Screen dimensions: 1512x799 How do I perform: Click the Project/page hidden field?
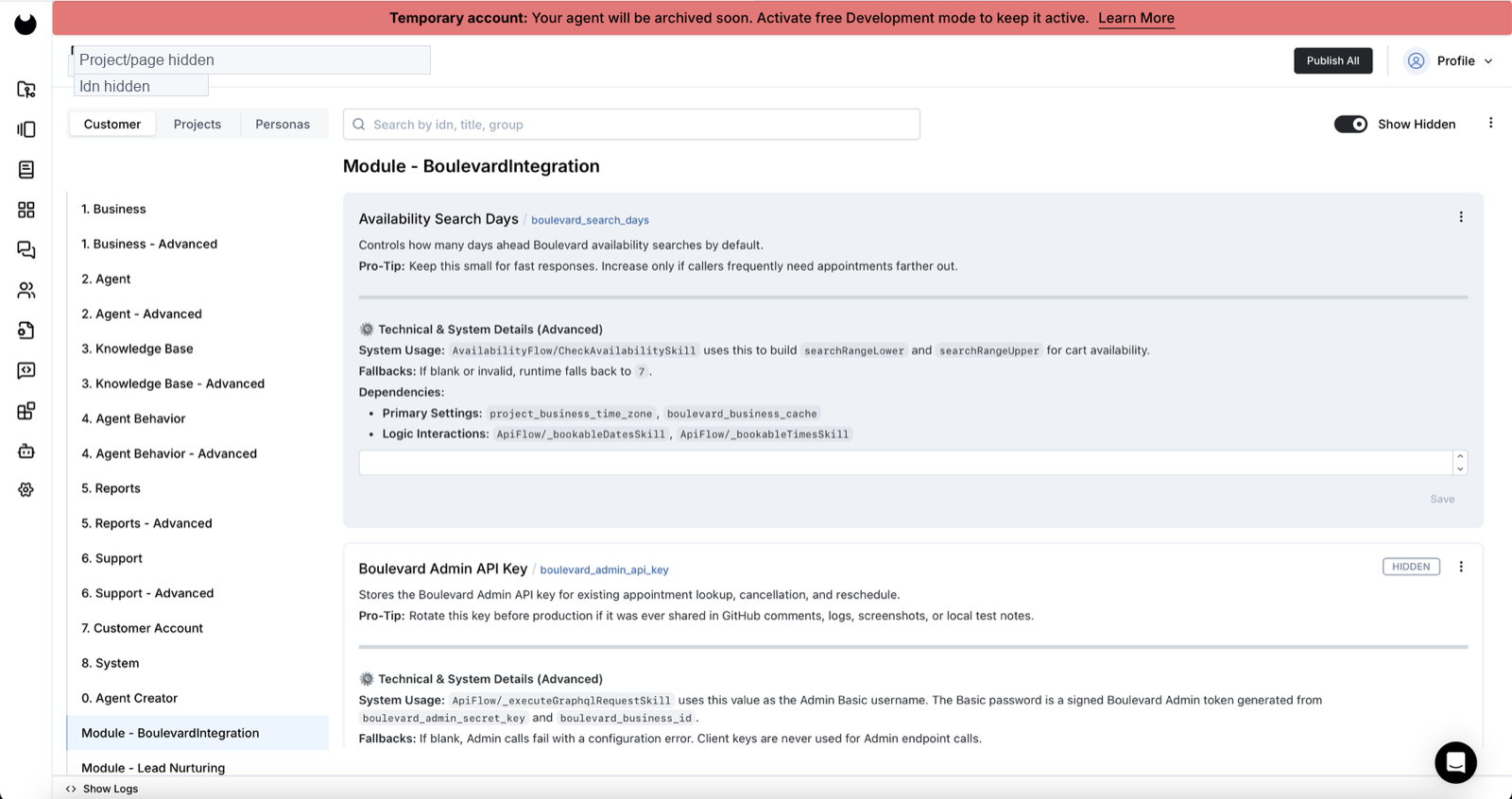point(252,59)
